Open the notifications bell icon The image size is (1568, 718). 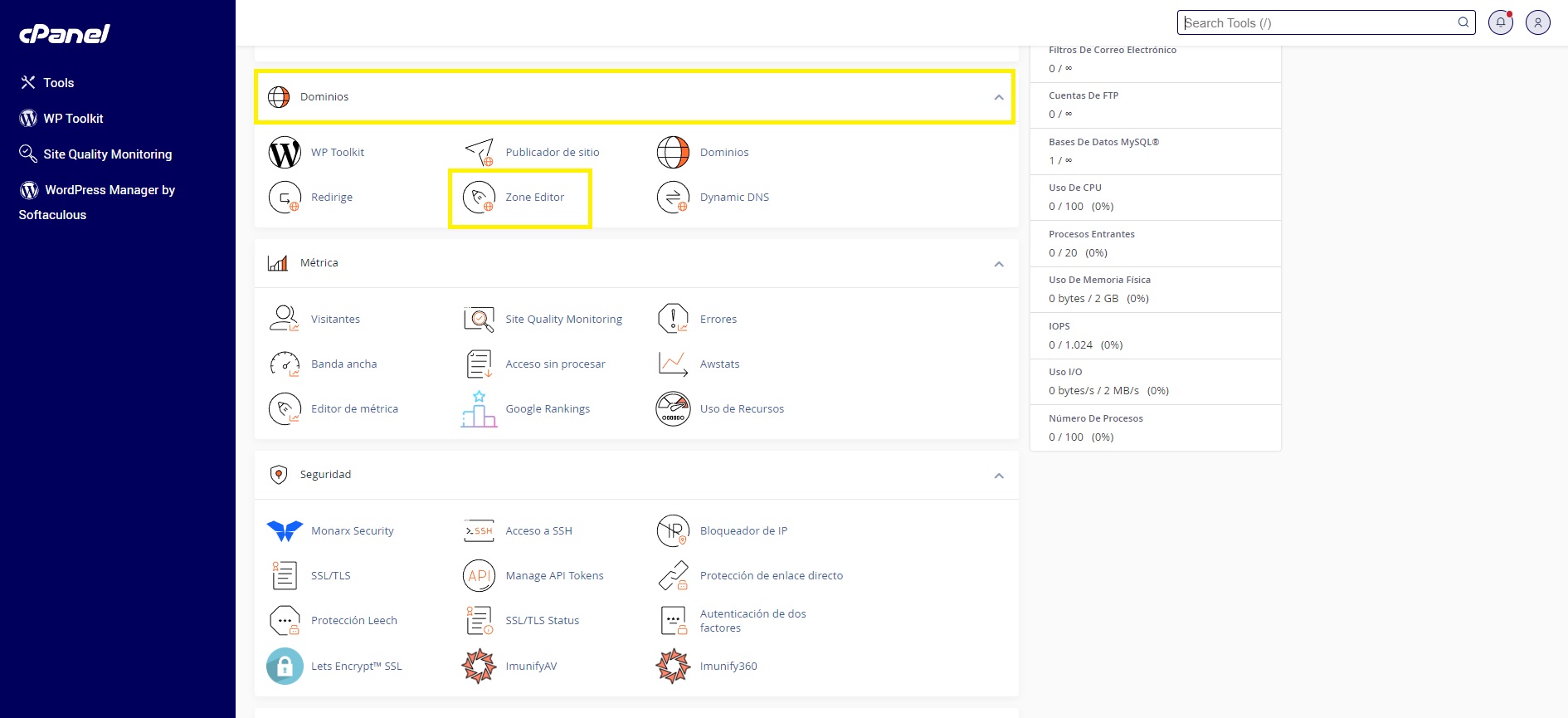(1500, 23)
